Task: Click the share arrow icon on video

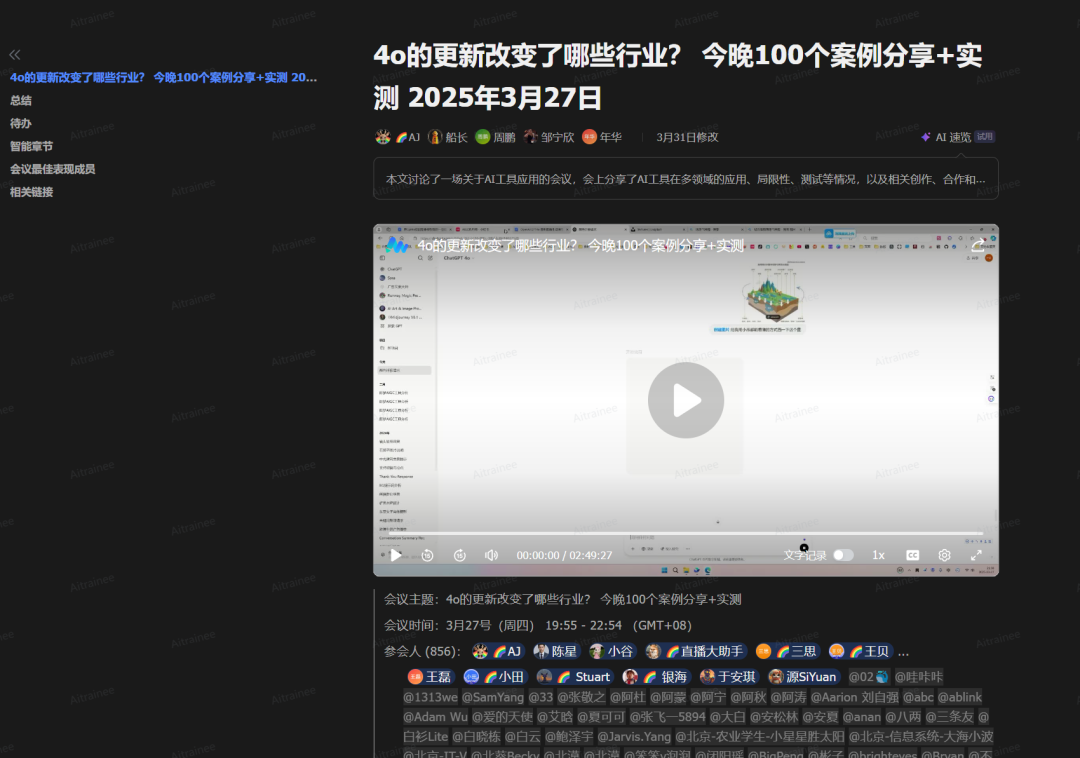Action: click(x=977, y=245)
